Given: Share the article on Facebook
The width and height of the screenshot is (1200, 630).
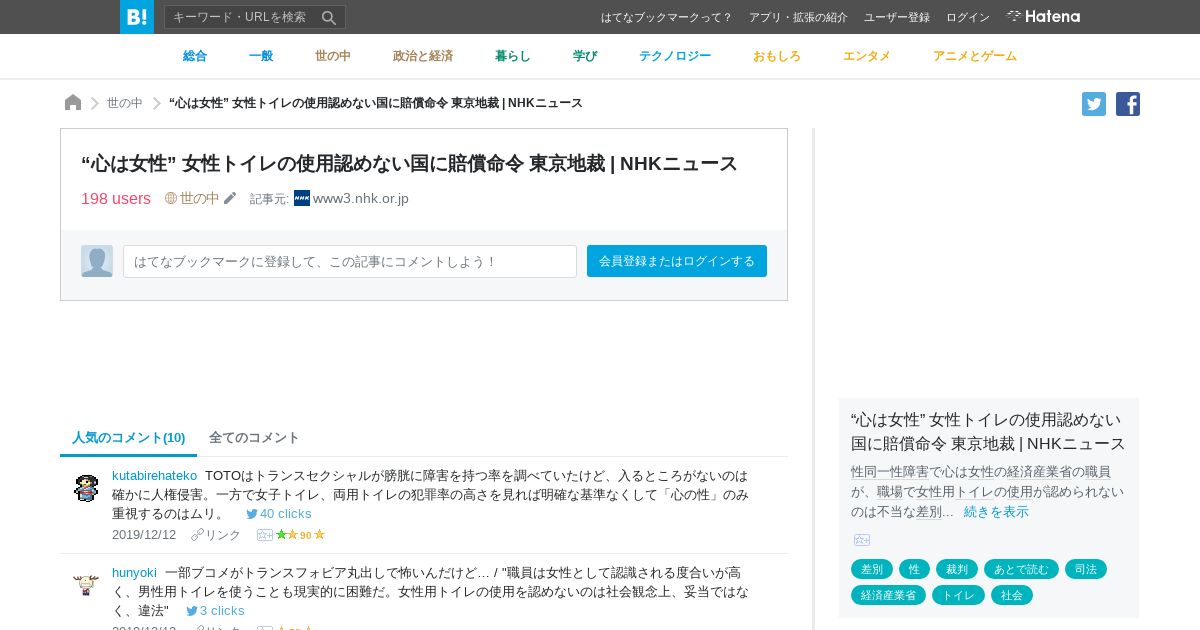Looking at the screenshot, I should (x=1128, y=104).
